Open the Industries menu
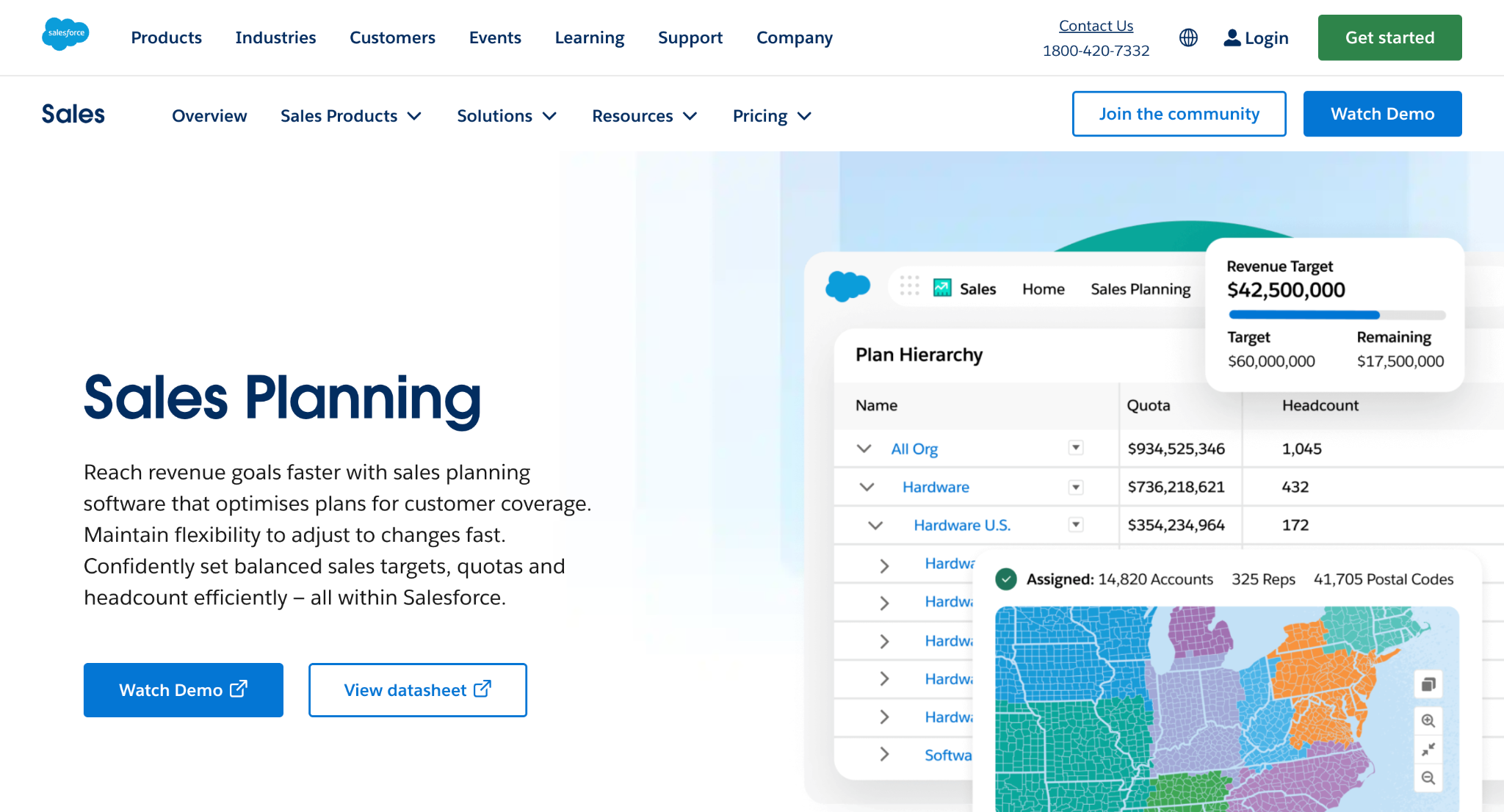This screenshot has height=812, width=1504. point(275,37)
